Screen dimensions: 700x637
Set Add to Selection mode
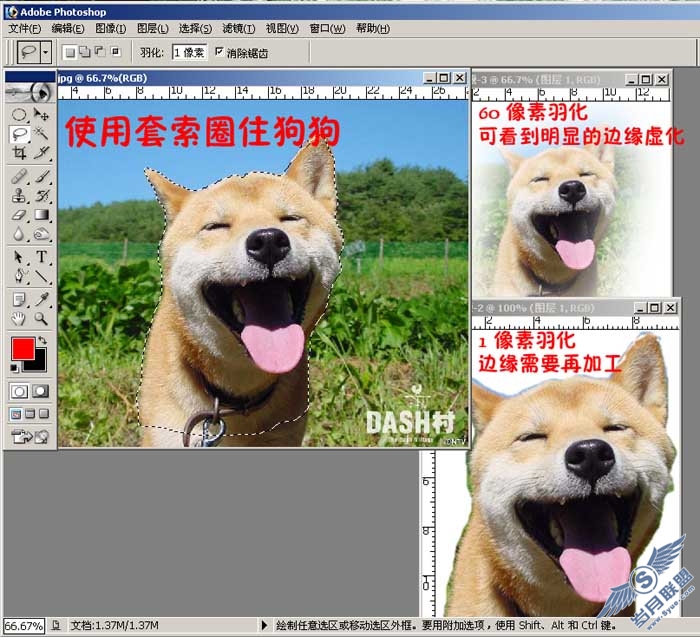[85, 52]
